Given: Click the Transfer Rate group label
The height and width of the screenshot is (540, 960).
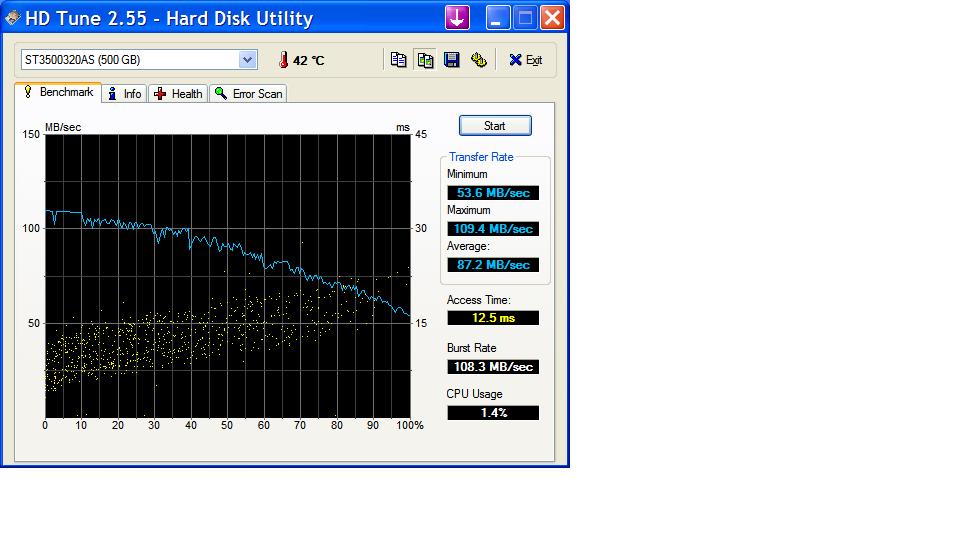Looking at the screenshot, I should tap(481, 157).
